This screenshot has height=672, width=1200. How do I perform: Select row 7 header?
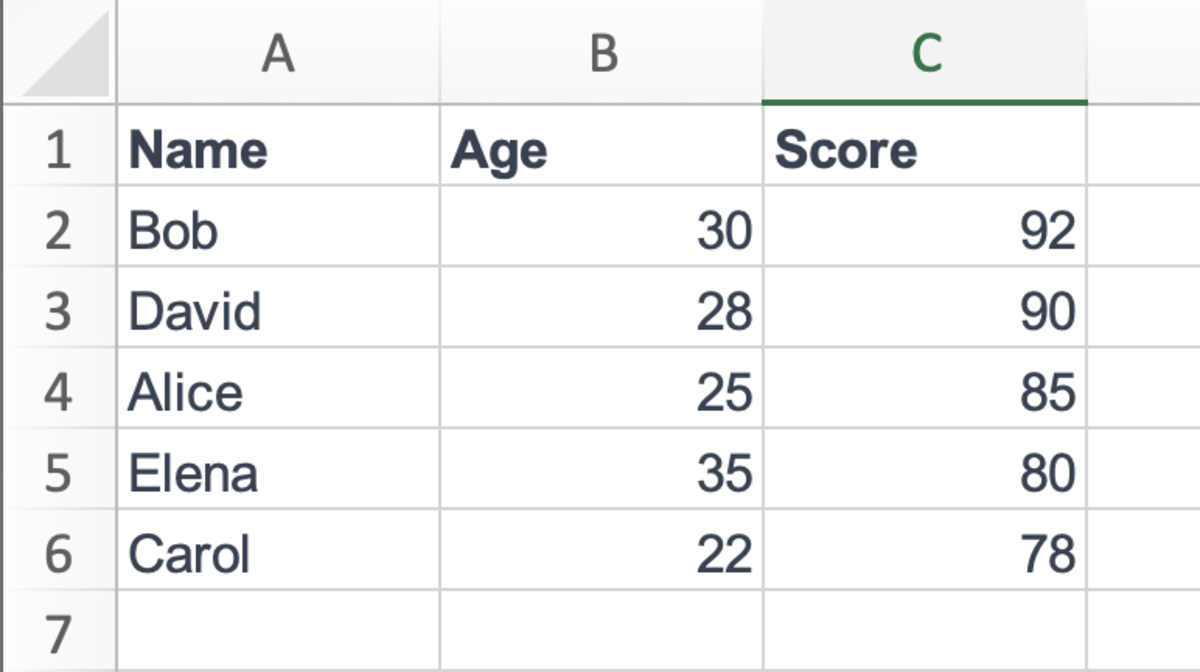point(60,631)
